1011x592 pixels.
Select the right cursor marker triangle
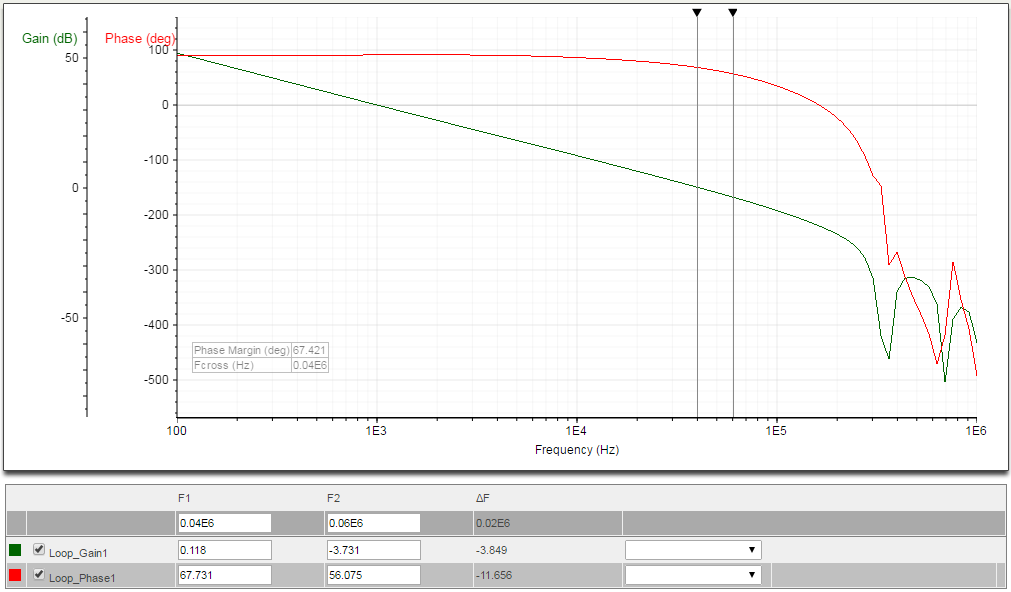tap(733, 12)
